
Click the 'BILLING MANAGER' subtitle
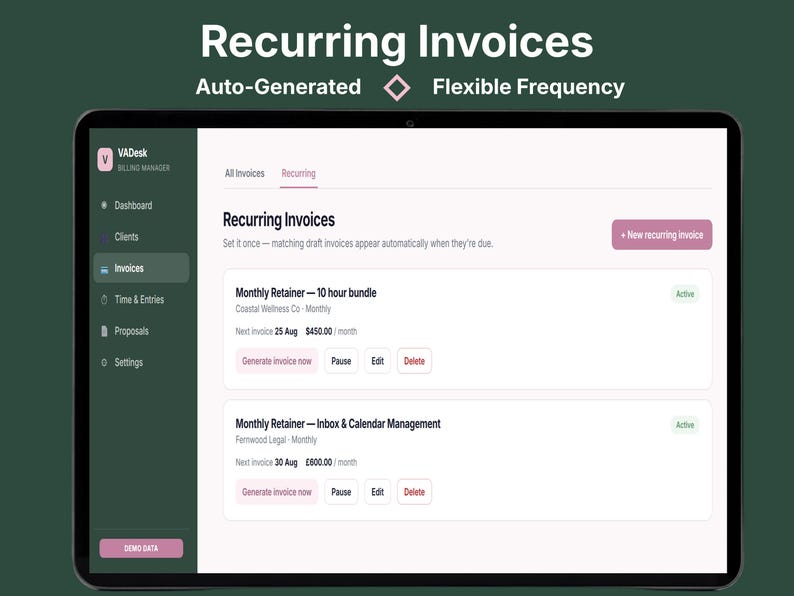[x=144, y=168]
